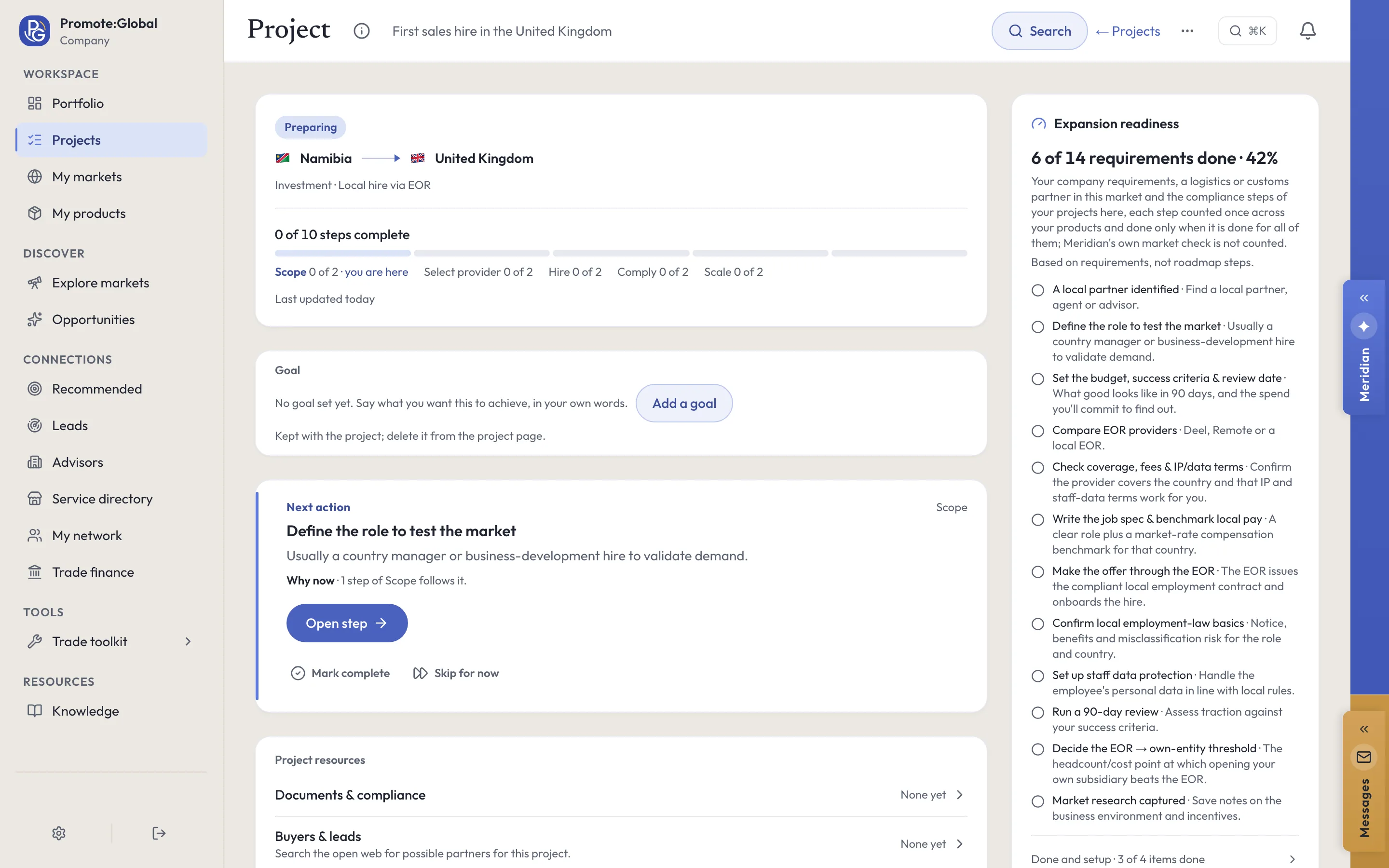
Task: Open the project info icon
Action: [362, 31]
